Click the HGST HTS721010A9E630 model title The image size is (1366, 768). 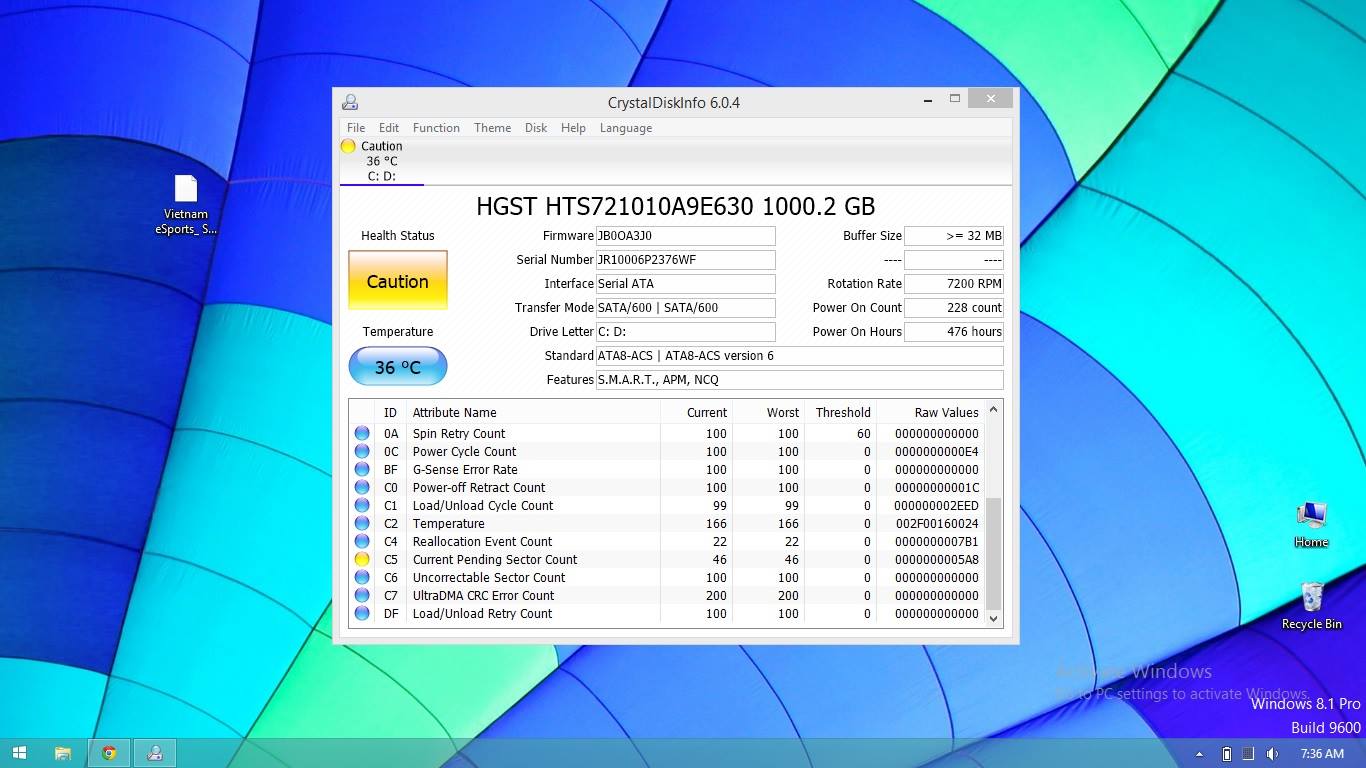[x=676, y=207]
